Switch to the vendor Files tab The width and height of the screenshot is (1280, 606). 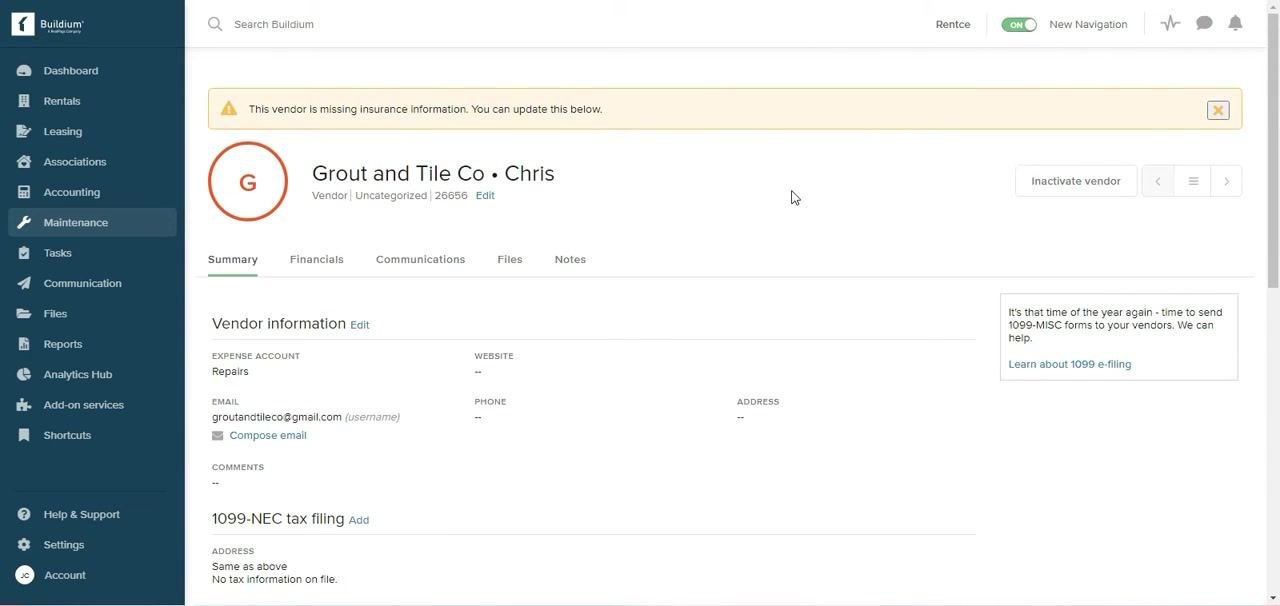510,259
